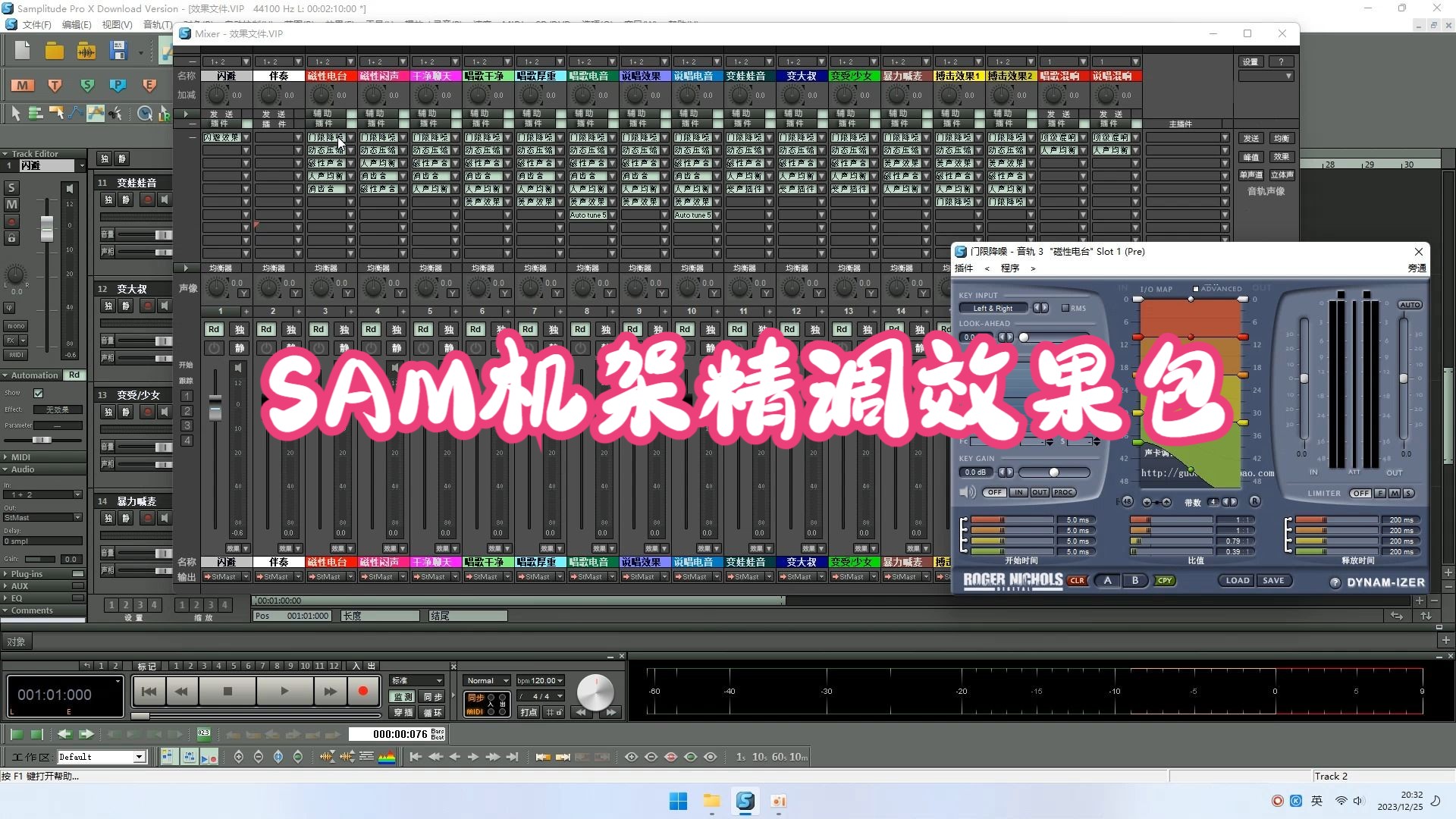Open Samplitude from the Windows taskbar
The height and width of the screenshot is (819, 1456).
click(745, 801)
